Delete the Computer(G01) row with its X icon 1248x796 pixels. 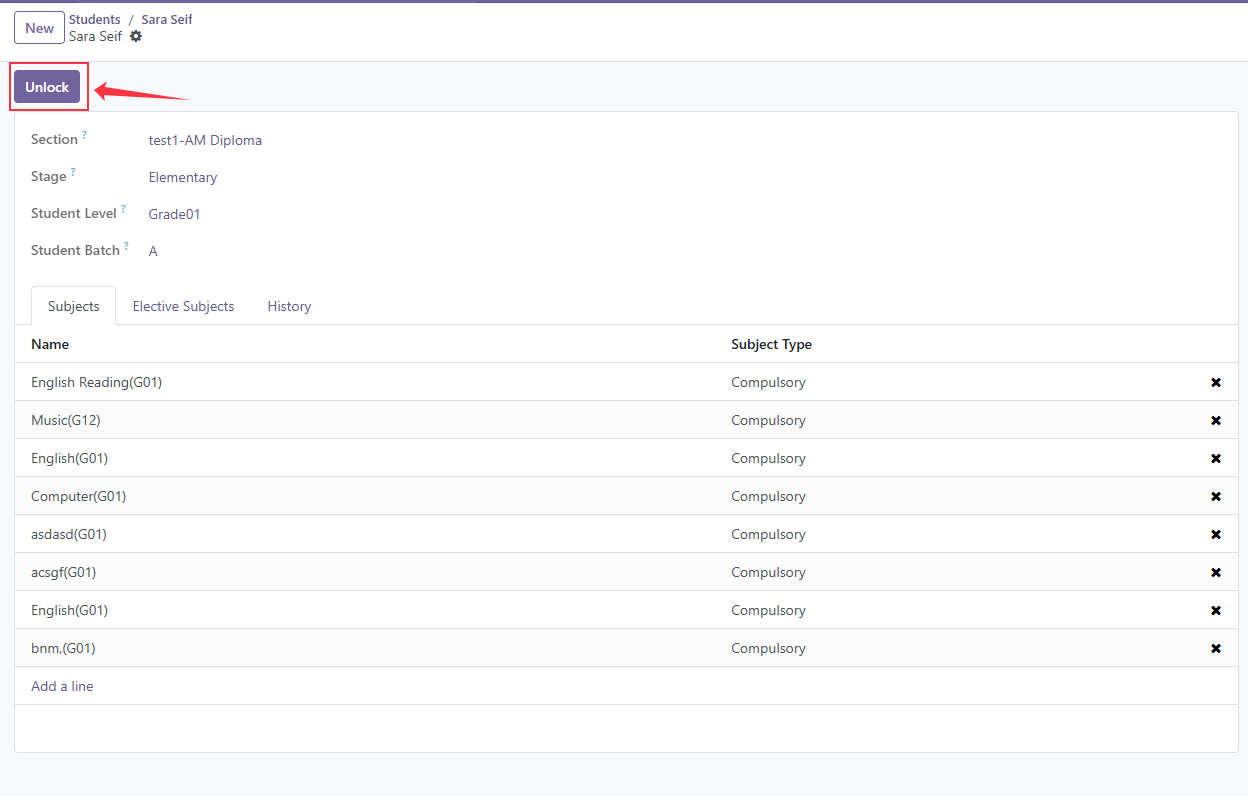pyautogui.click(x=1216, y=497)
